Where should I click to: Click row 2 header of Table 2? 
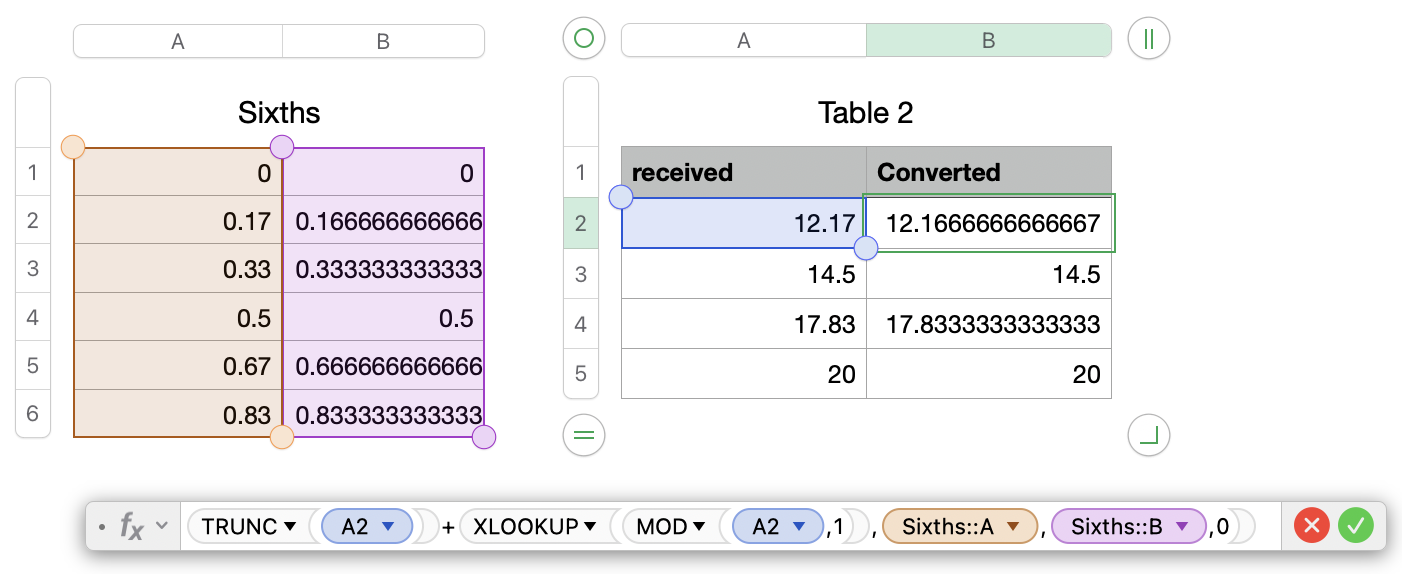click(581, 223)
